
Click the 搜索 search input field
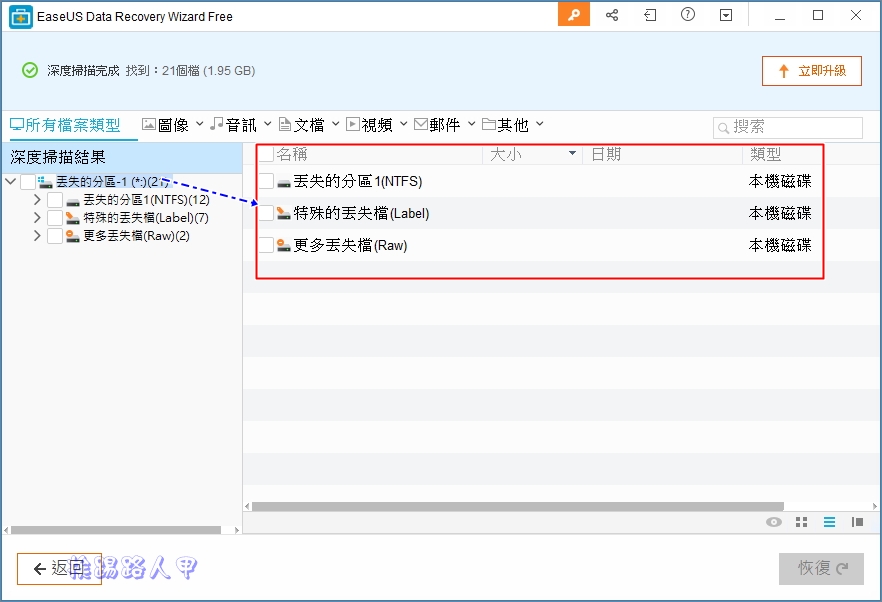coord(788,128)
